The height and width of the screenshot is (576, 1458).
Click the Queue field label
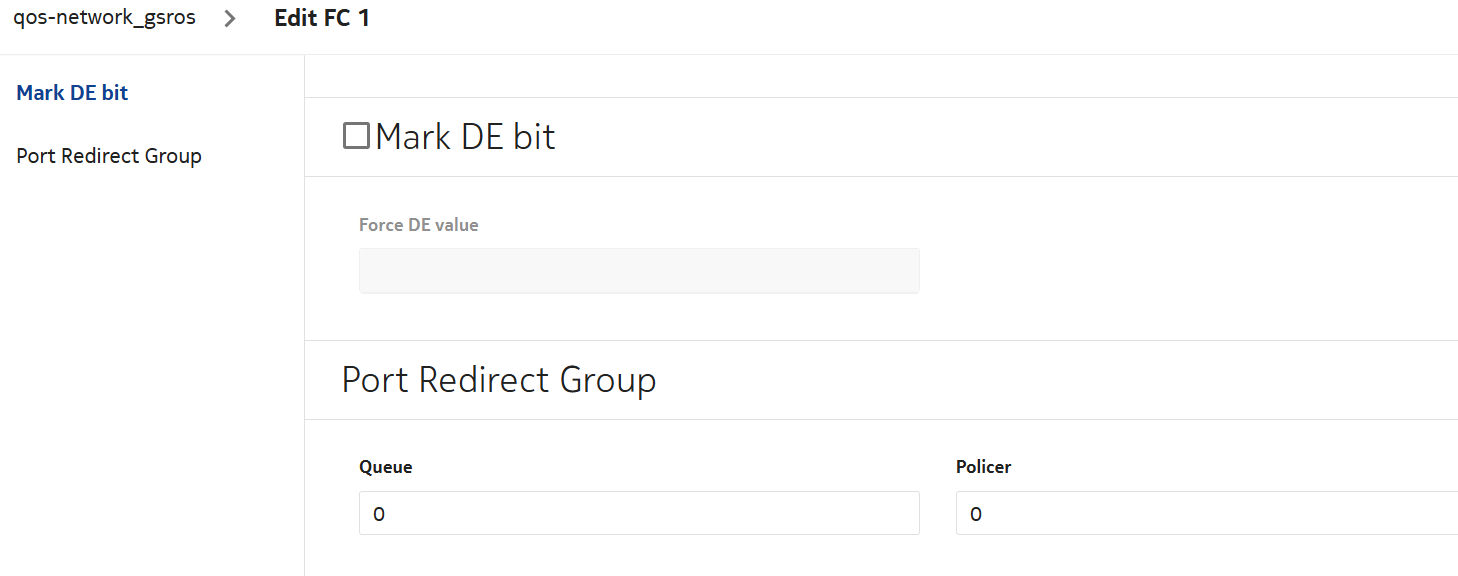tap(386, 467)
